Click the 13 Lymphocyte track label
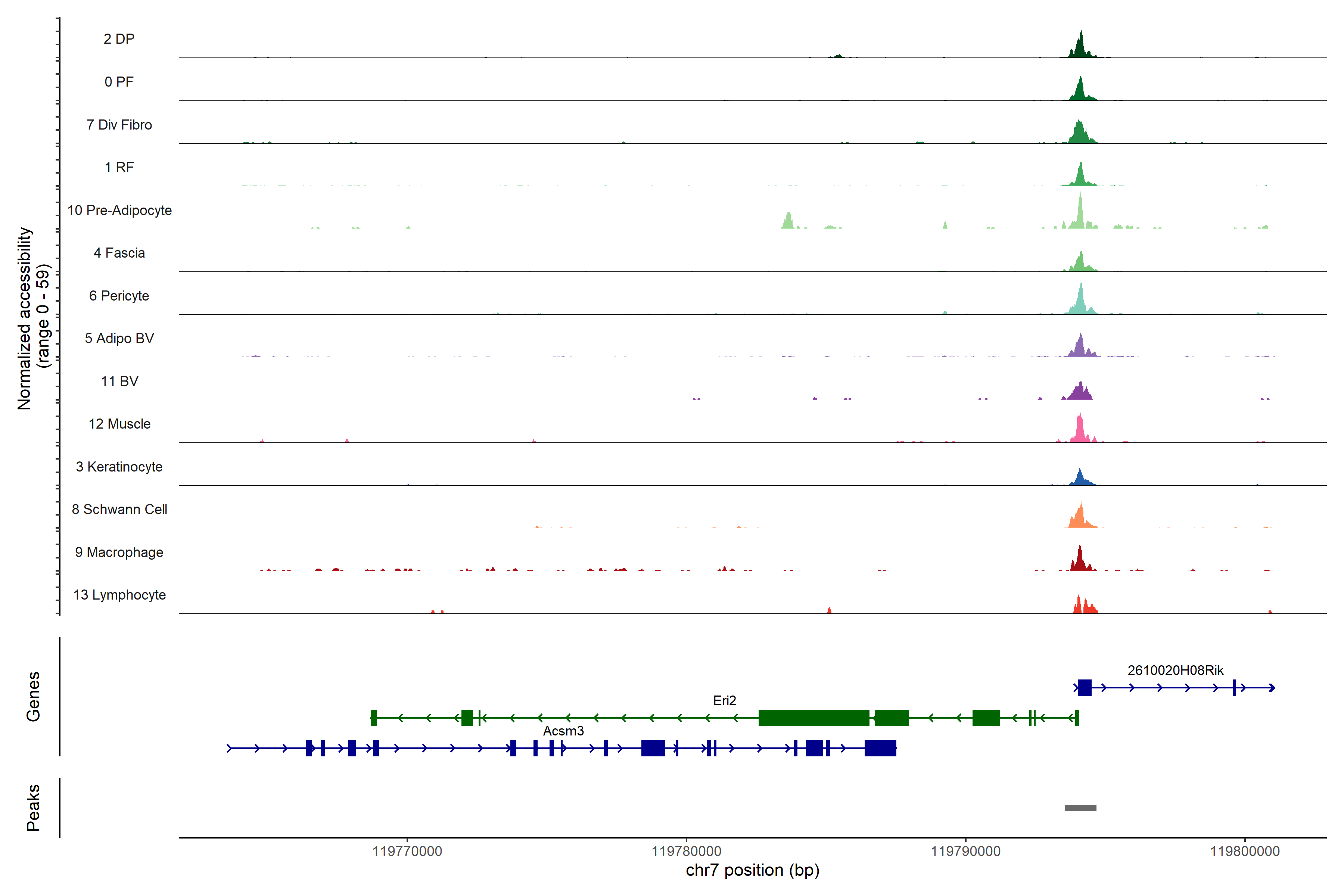This screenshot has height=896, width=1344. [119, 595]
